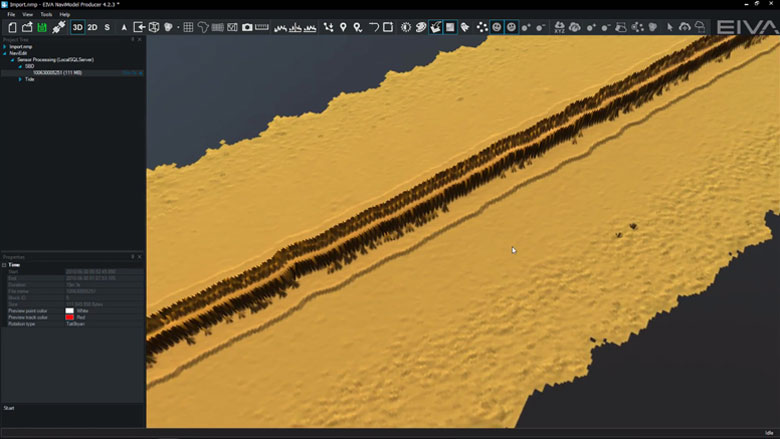
Task: Click the camera screenshot icon
Action: tap(247, 27)
